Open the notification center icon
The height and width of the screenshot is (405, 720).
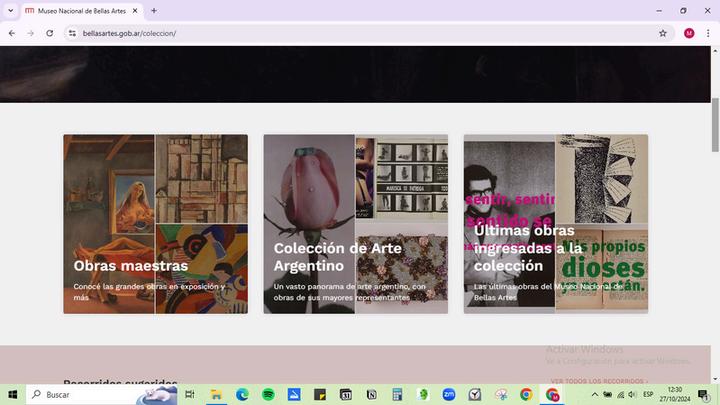pyautogui.click(x=703, y=394)
